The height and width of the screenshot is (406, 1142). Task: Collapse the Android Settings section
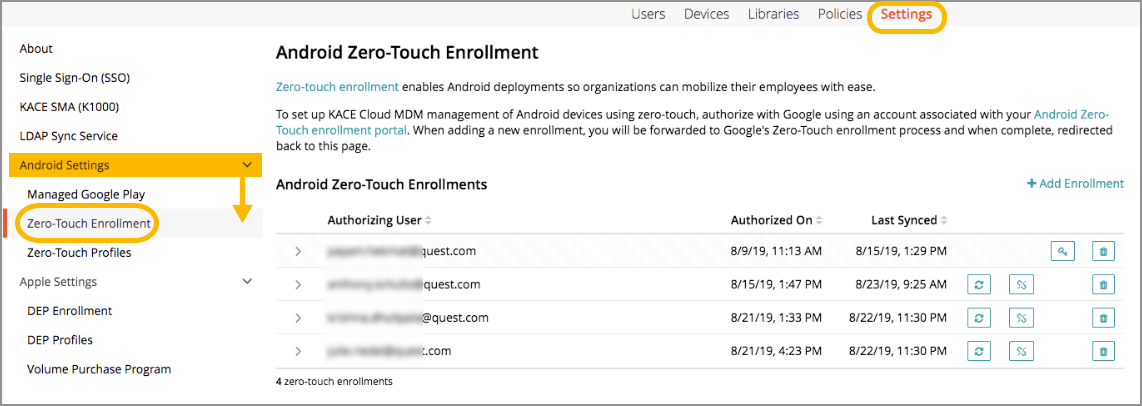[247, 165]
